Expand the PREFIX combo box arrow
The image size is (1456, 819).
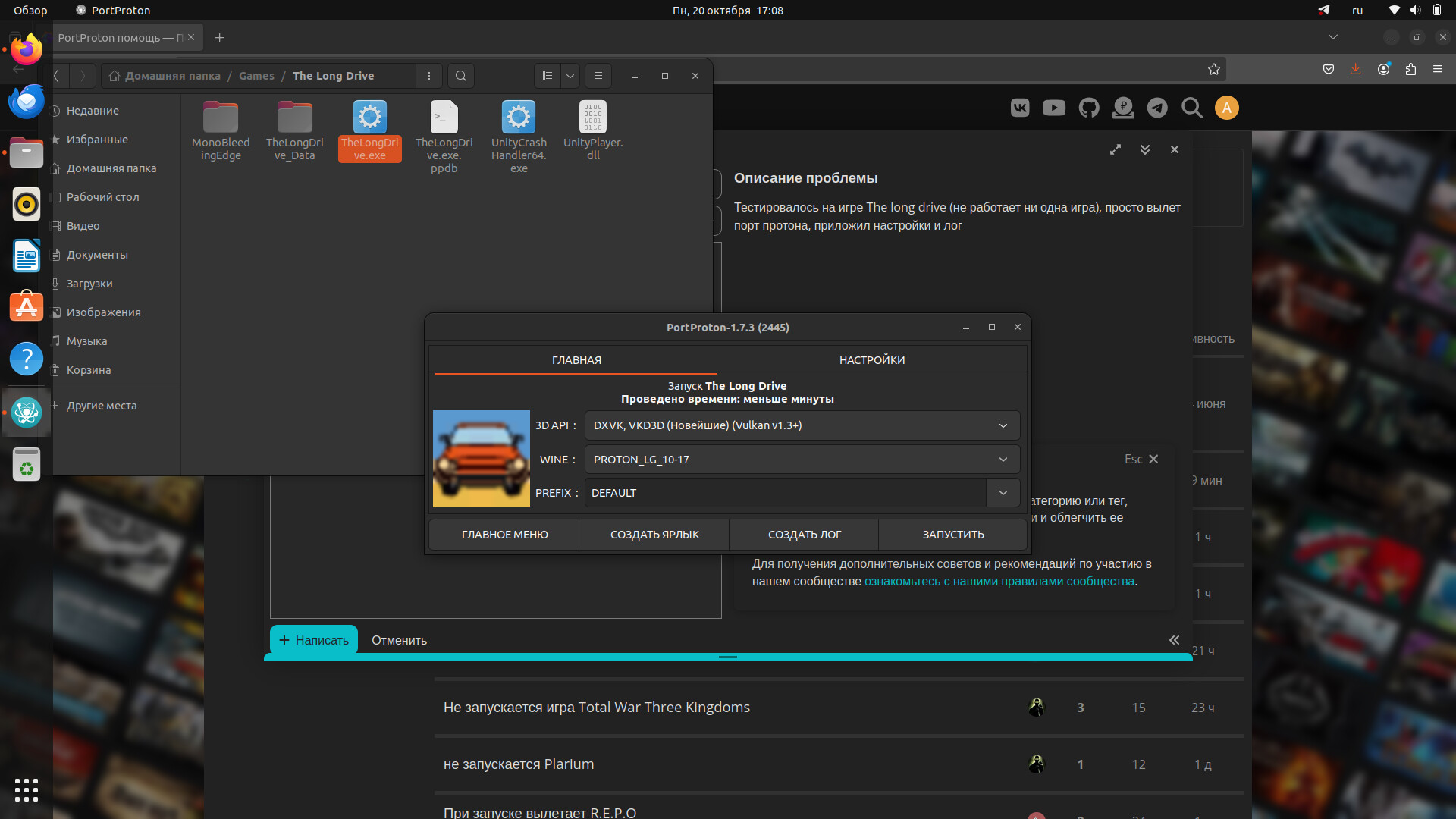tap(1003, 493)
